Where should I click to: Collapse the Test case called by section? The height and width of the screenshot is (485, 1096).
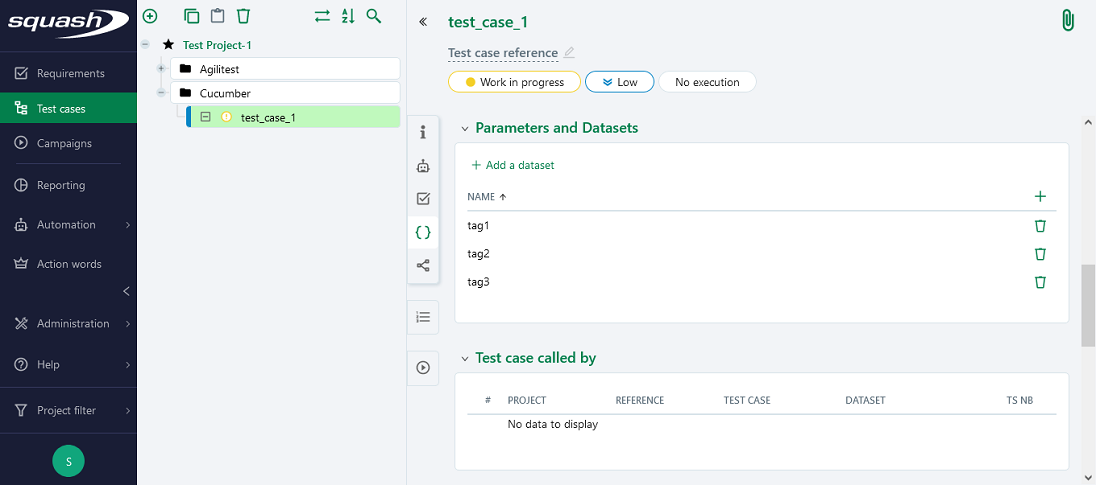[x=465, y=359]
